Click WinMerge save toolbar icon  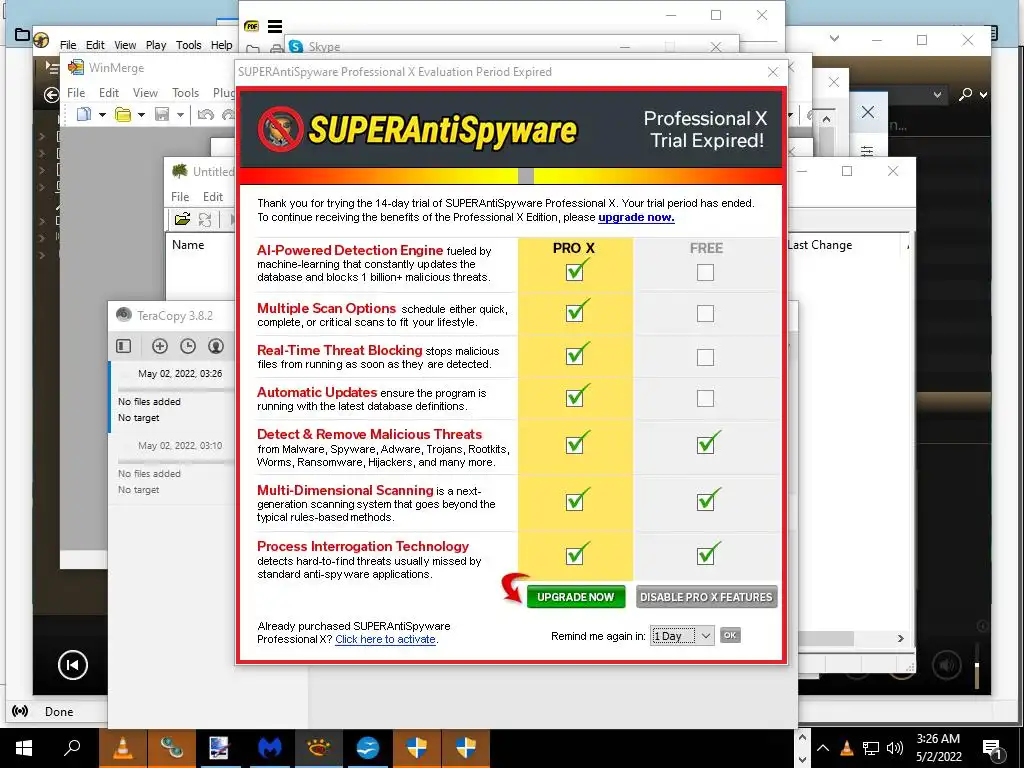(162, 114)
